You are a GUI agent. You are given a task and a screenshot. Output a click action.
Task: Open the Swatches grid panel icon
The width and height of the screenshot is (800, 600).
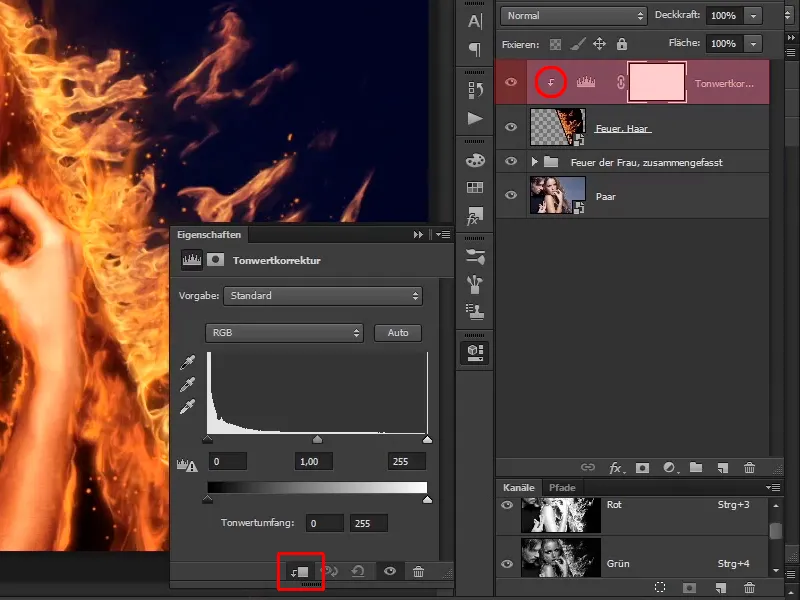point(475,187)
